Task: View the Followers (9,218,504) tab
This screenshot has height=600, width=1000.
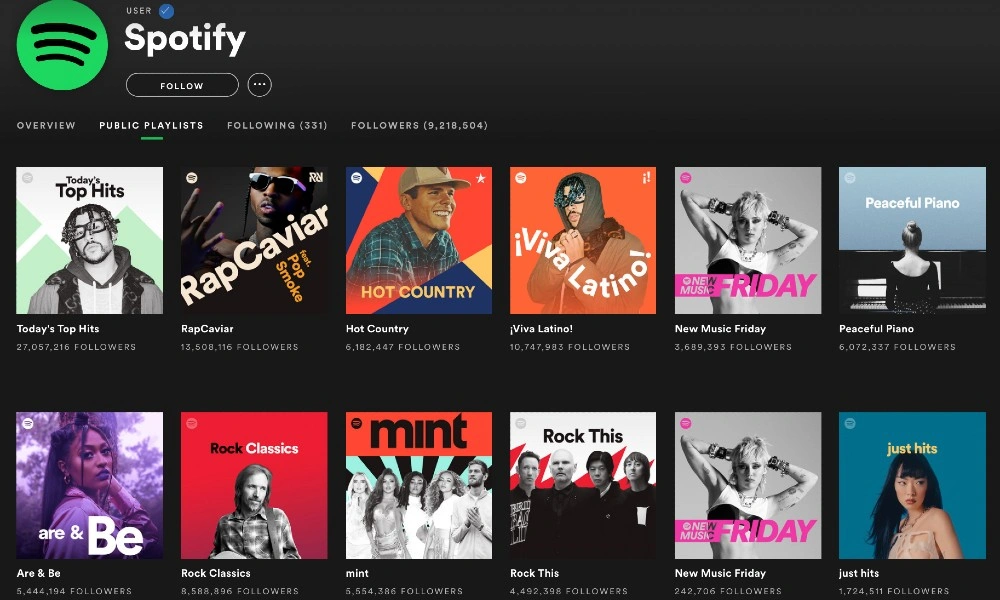Action: (x=419, y=126)
